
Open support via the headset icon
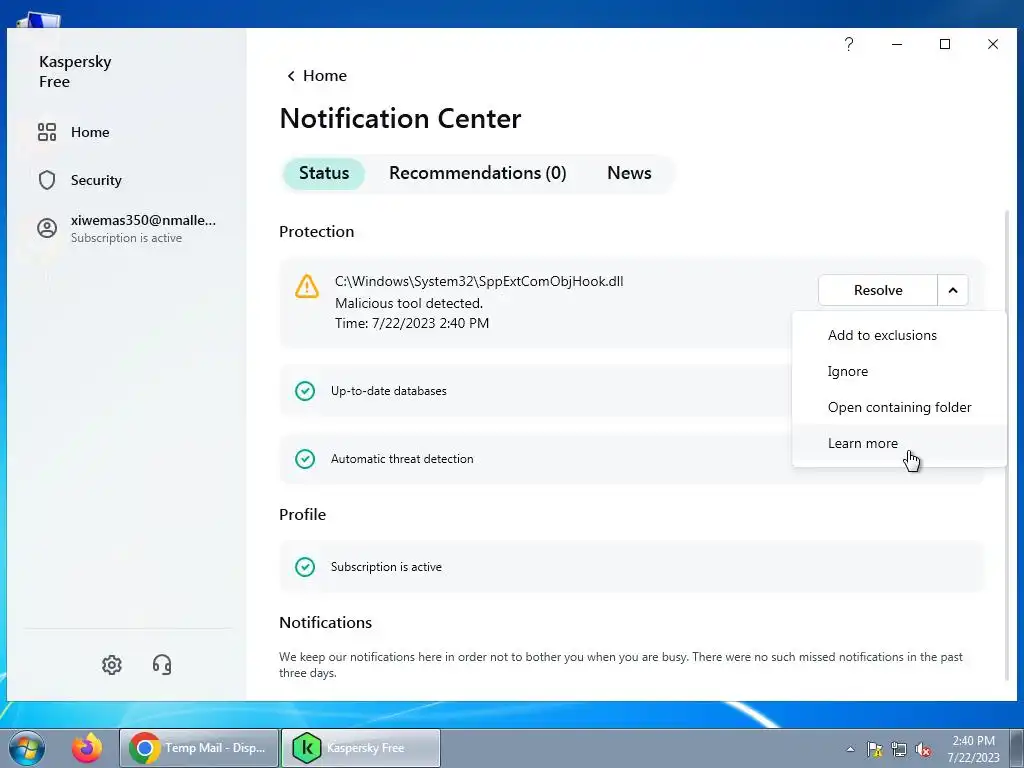tap(162, 665)
